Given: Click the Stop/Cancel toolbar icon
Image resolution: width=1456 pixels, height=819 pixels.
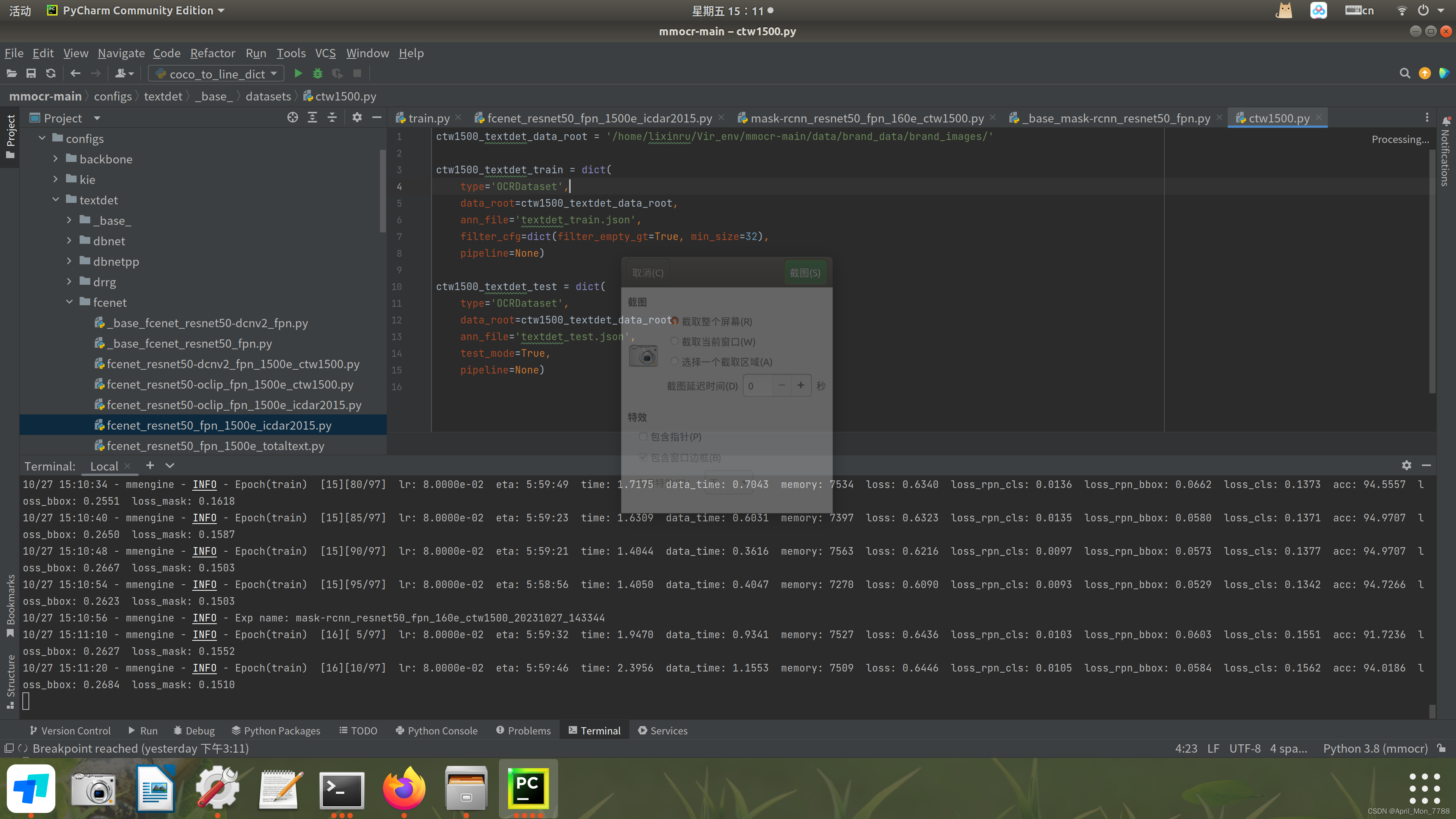Looking at the screenshot, I should coord(357,73).
